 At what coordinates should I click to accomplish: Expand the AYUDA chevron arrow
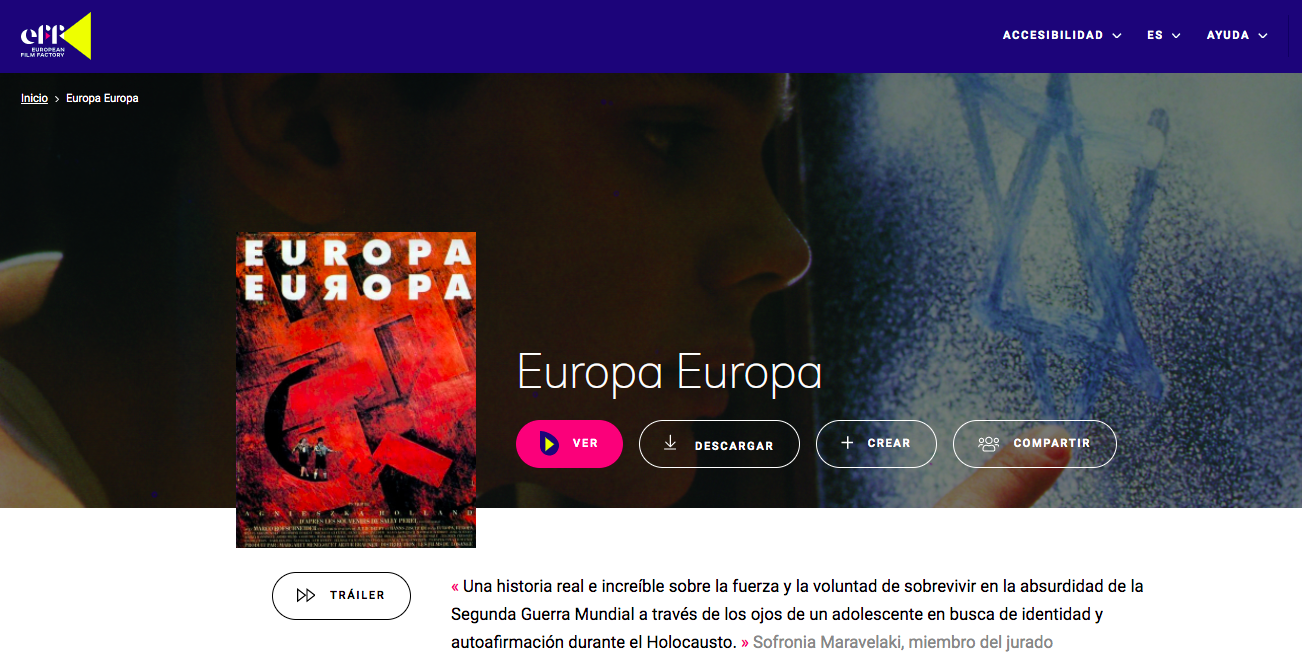tap(1263, 36)
